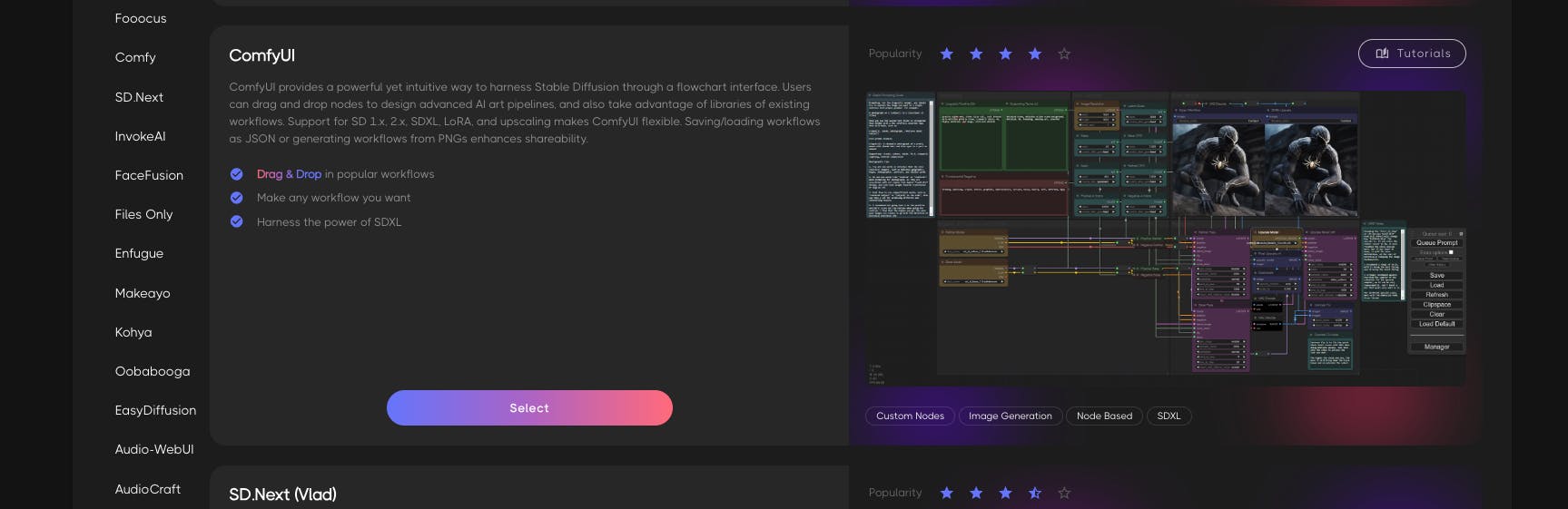The height and width of the screenshot is (509, 1568).
Task: Click the Image Generation tag
Action: point(1011,416)
